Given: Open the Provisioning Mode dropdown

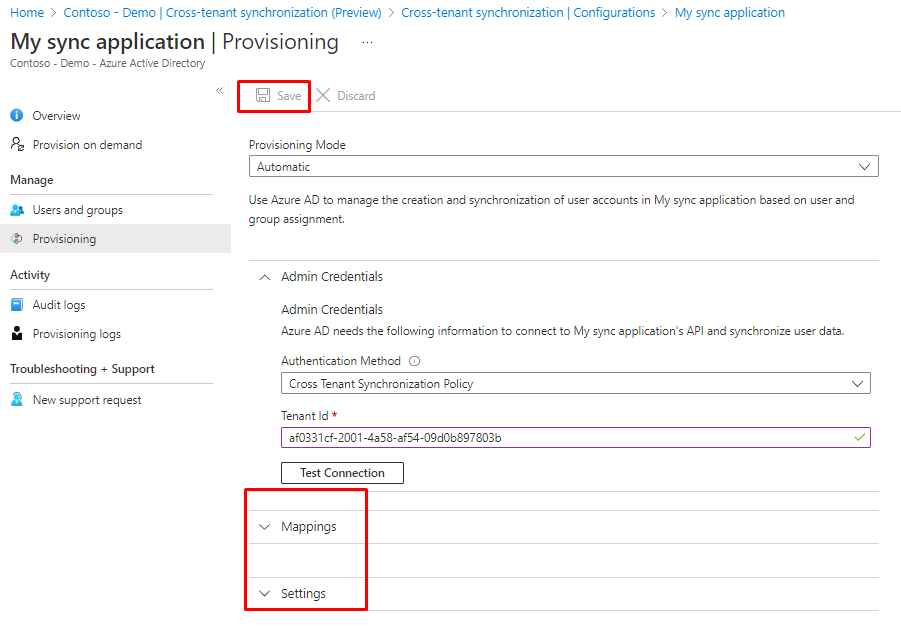Looking at the screenshot, I should click(x=563, y=167).
